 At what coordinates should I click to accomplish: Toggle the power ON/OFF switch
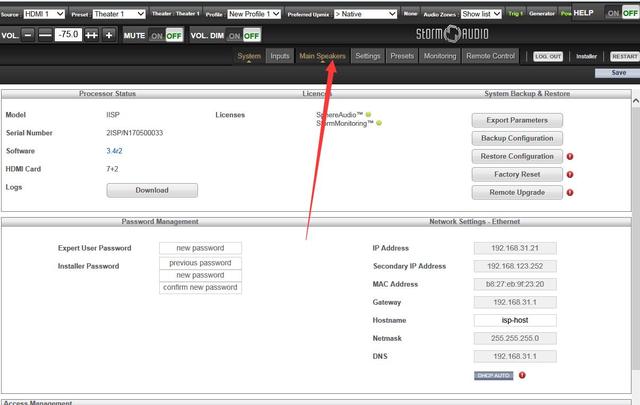point(621,13)
